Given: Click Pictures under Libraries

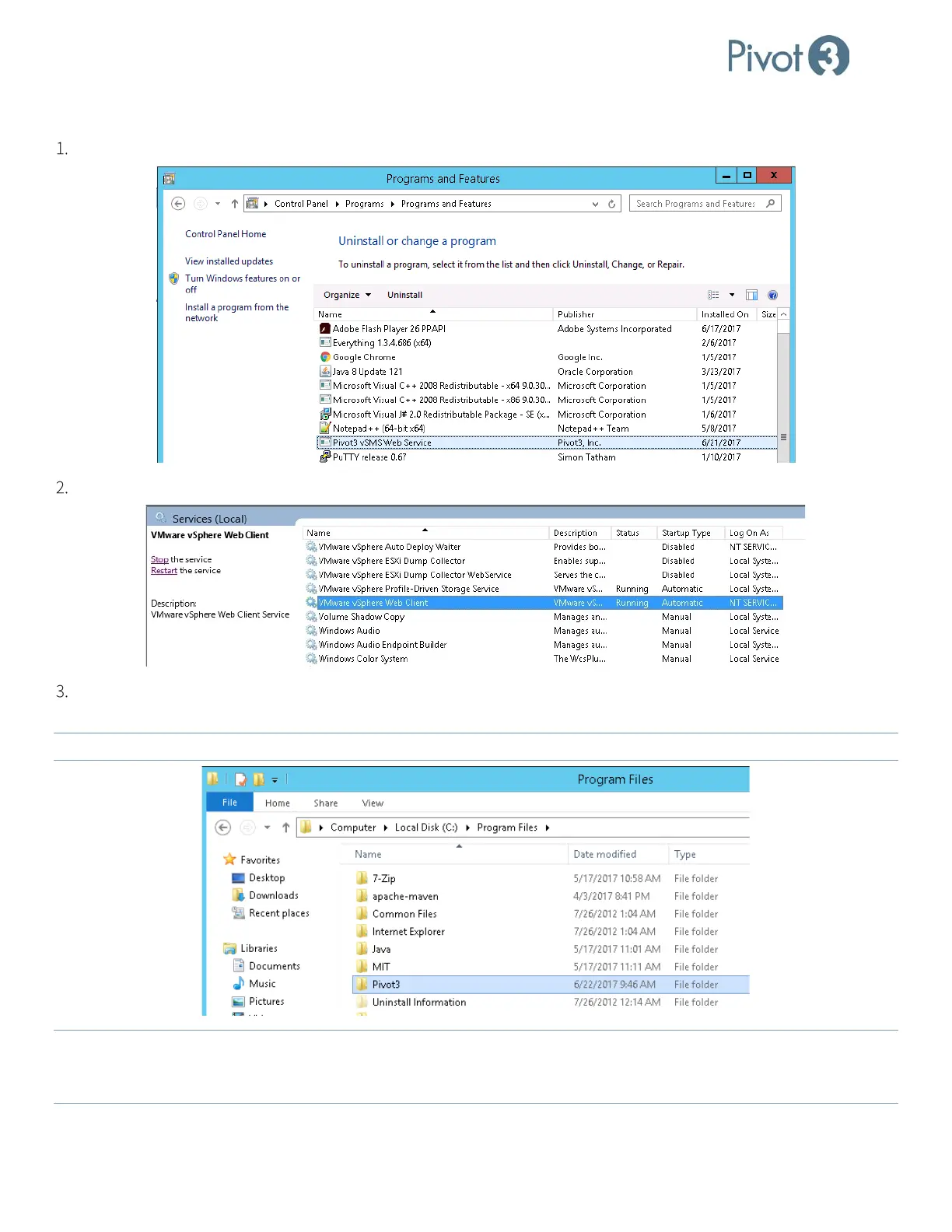Looking at the screenshot, I should (x=267, y=1002).
